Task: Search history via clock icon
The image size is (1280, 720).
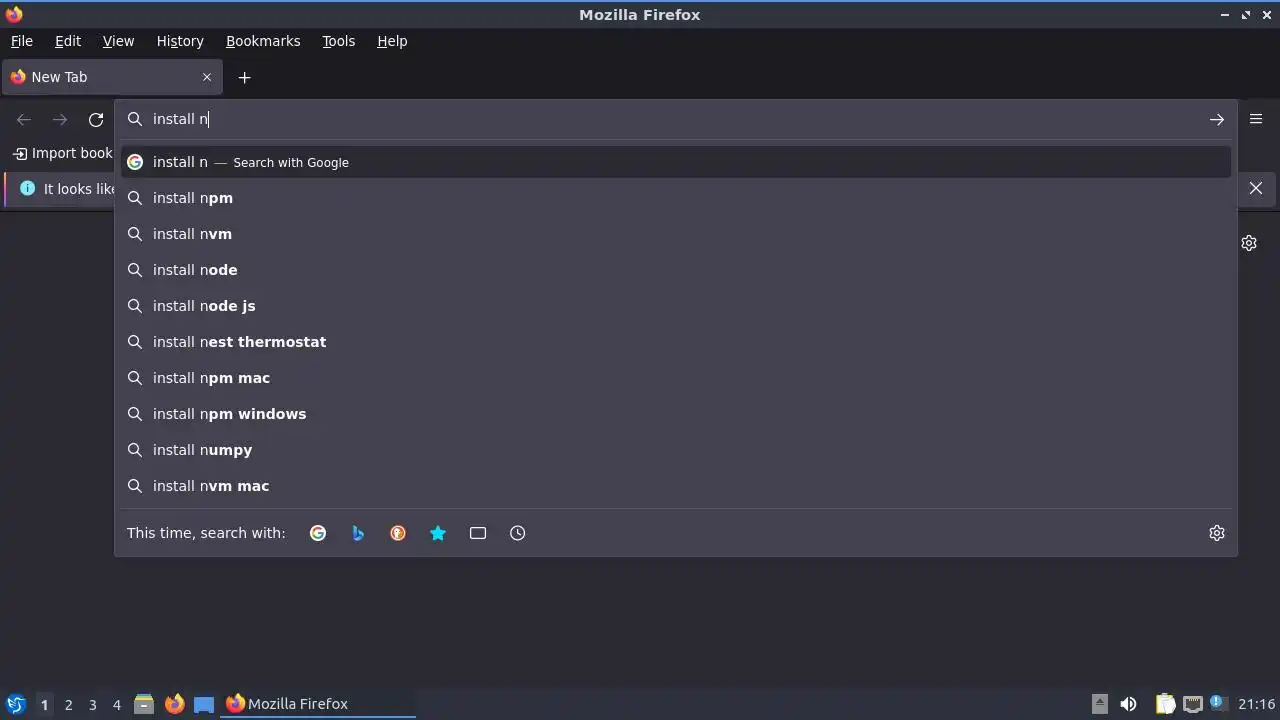Action: (518, 533)
